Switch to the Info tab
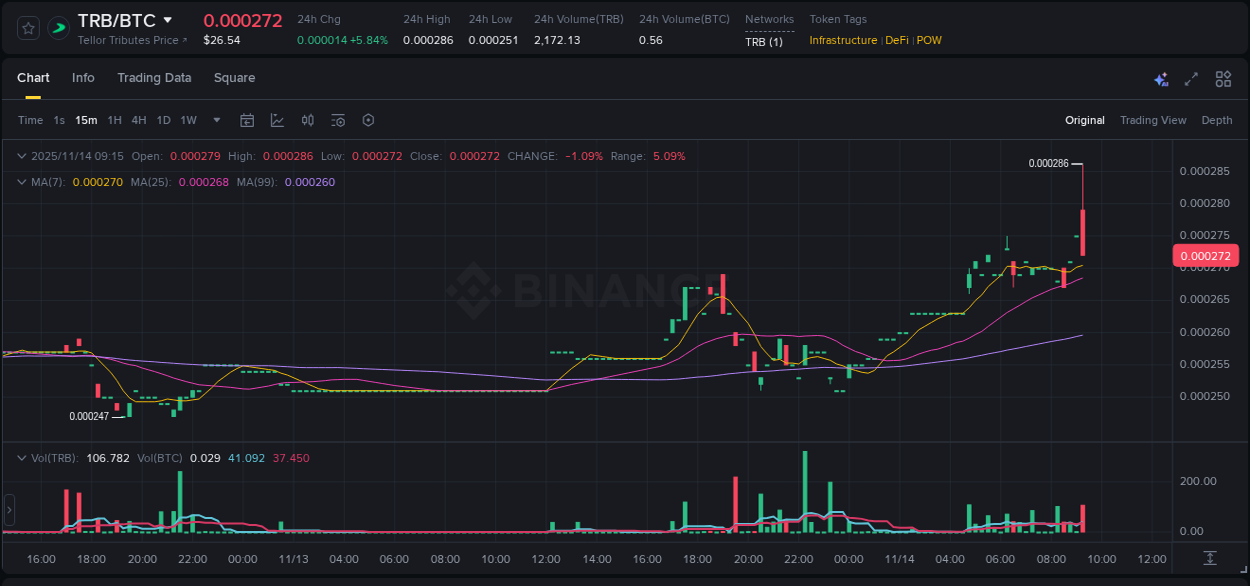The height and width of the screenshot is (586, 1250). 83,78
